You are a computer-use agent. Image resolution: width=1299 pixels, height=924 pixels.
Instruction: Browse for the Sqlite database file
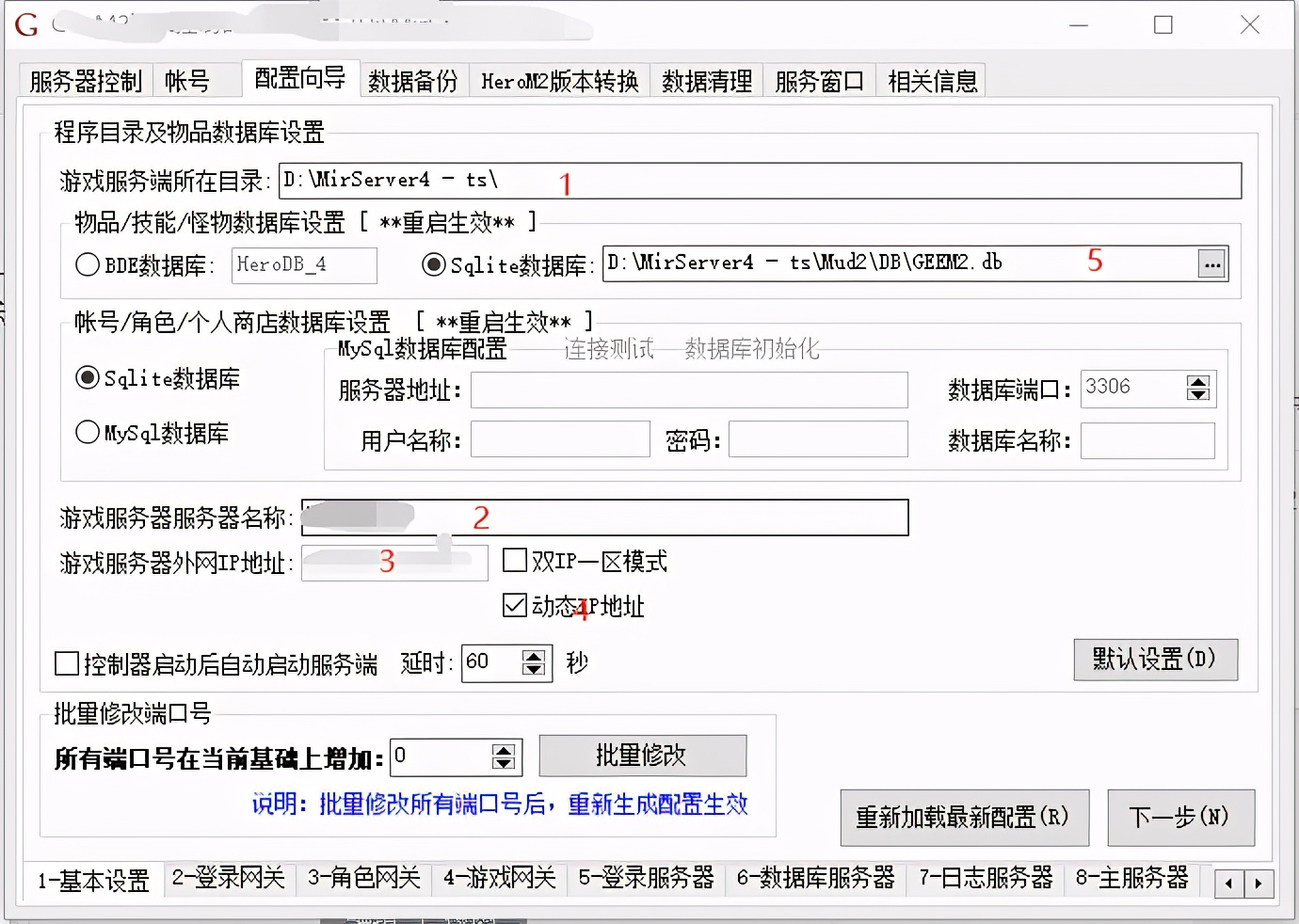(x=1212, y=263)
